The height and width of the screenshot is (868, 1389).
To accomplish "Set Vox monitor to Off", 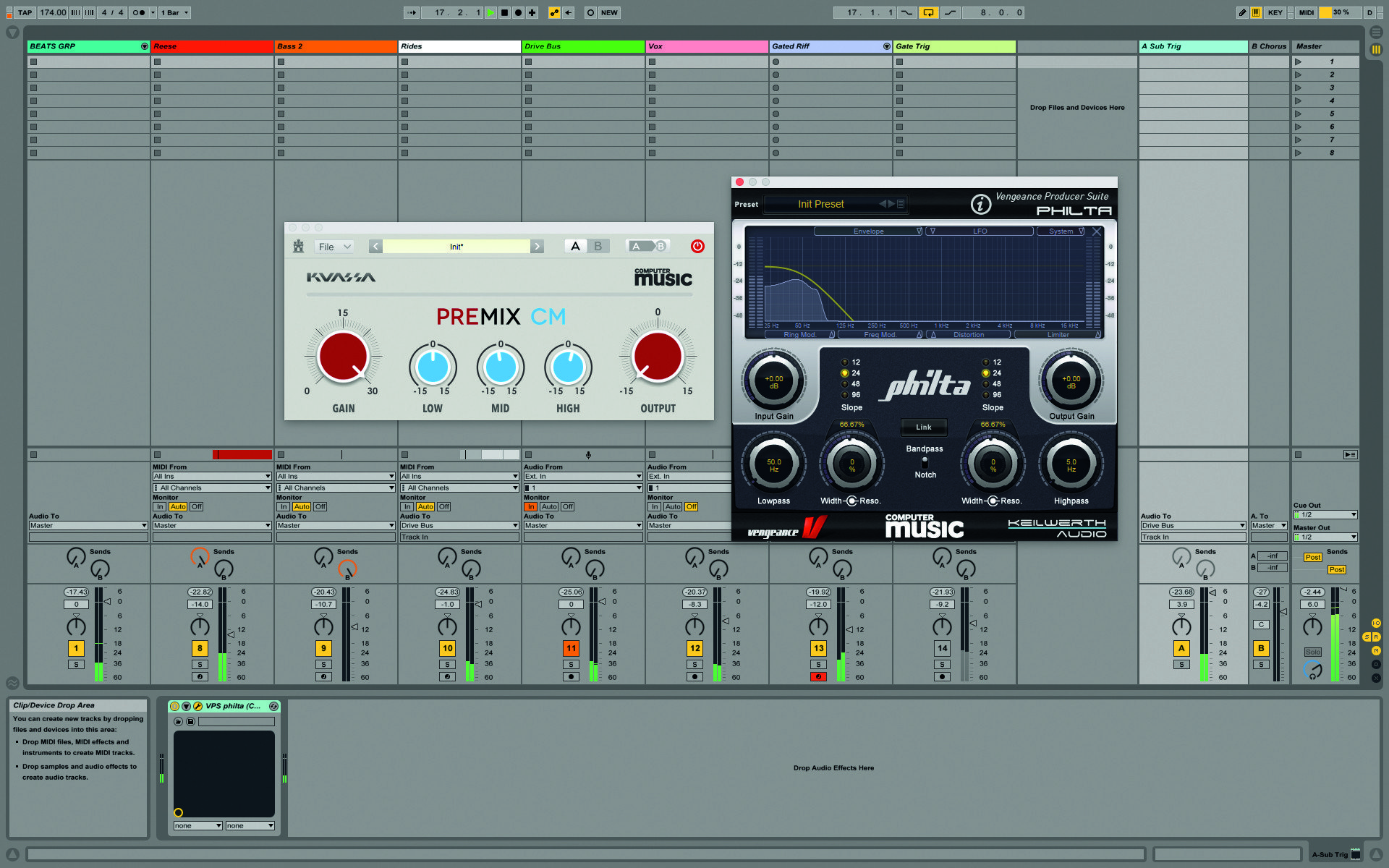I will [692, 506].
